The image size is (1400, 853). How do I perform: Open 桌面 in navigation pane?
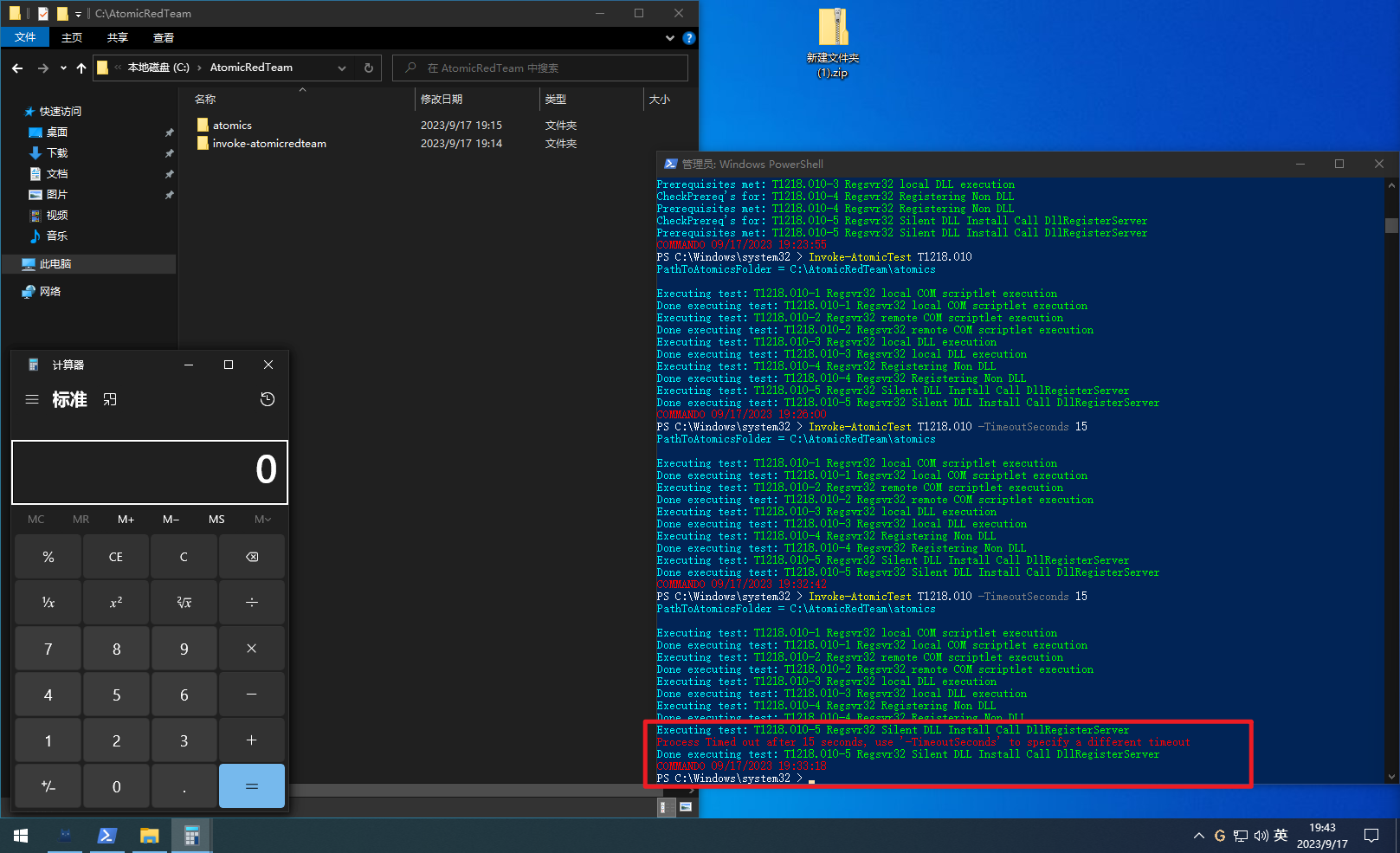click(57, 132)
